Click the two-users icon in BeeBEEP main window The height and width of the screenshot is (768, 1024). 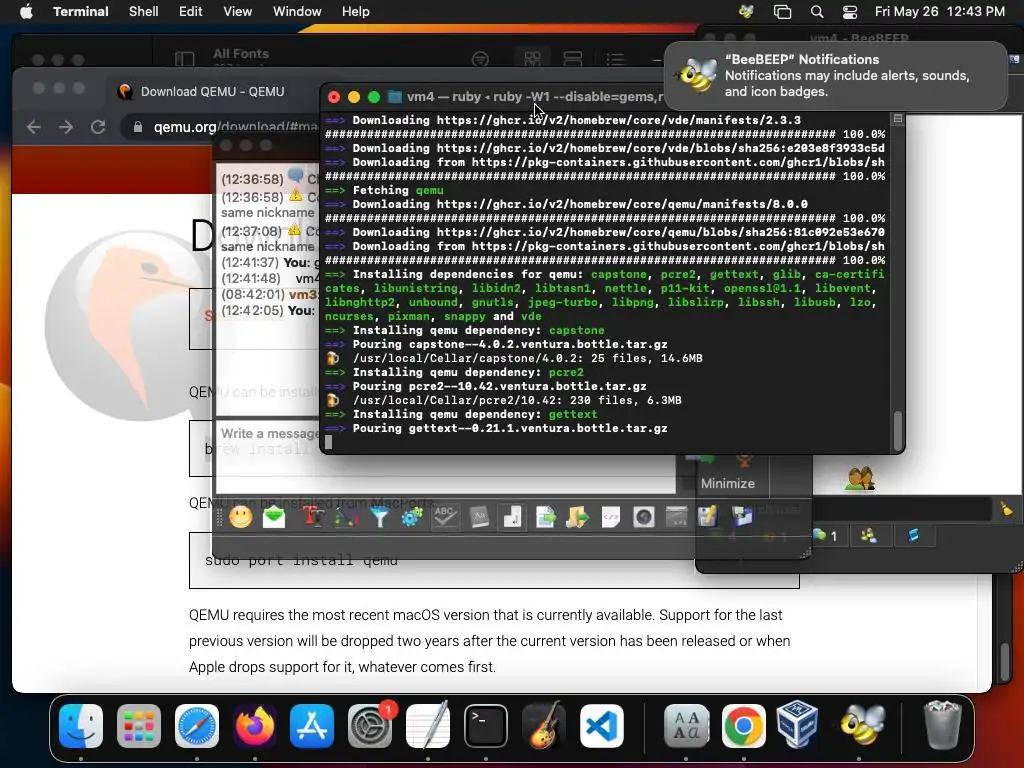click(x=859, y=479)
